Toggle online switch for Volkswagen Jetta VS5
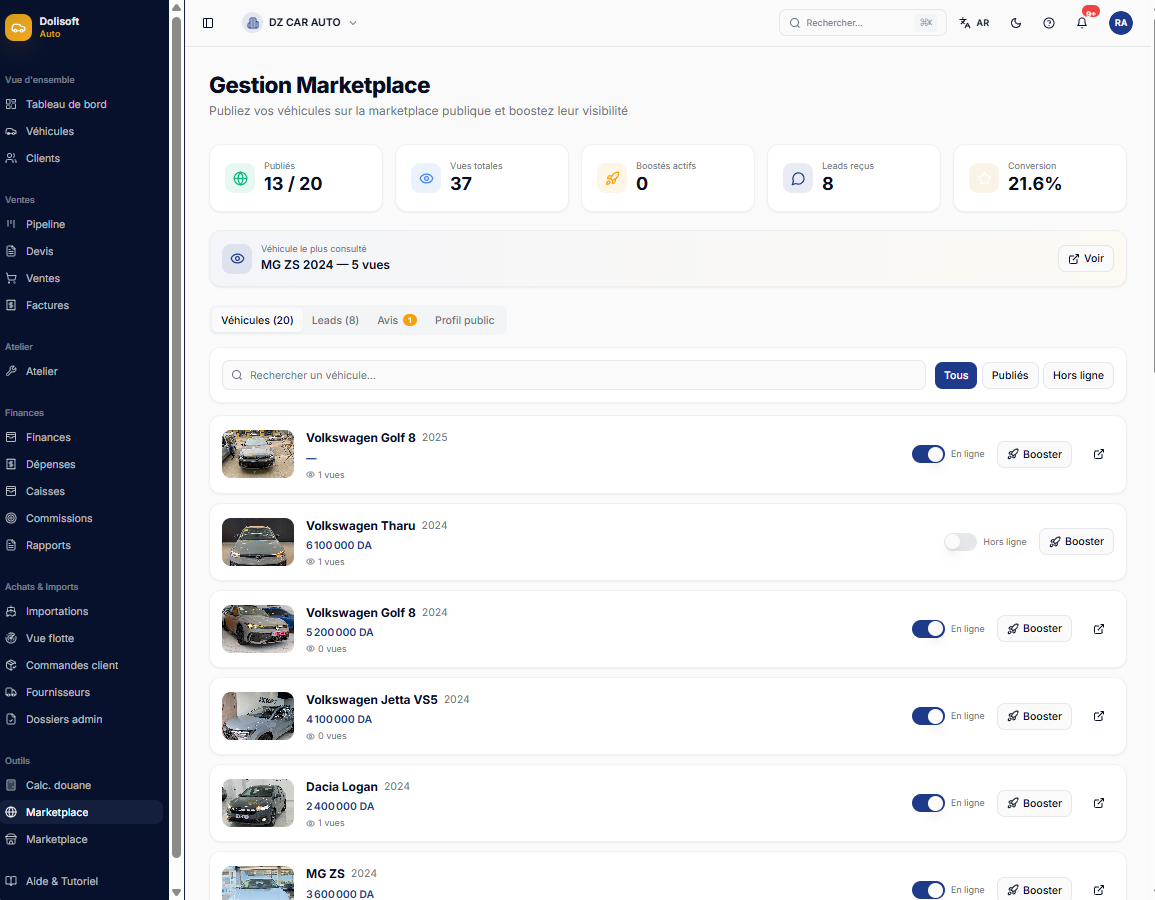 [x=928, y=717]
